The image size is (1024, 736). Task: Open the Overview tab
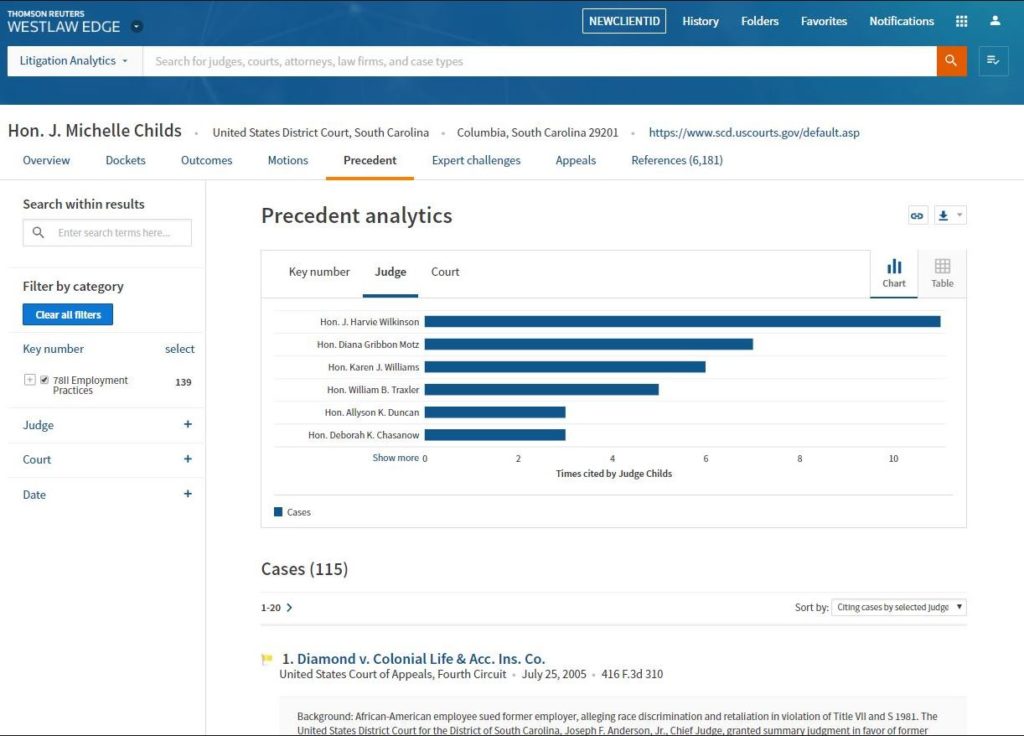pyautogui.click(x=46, y=161)
